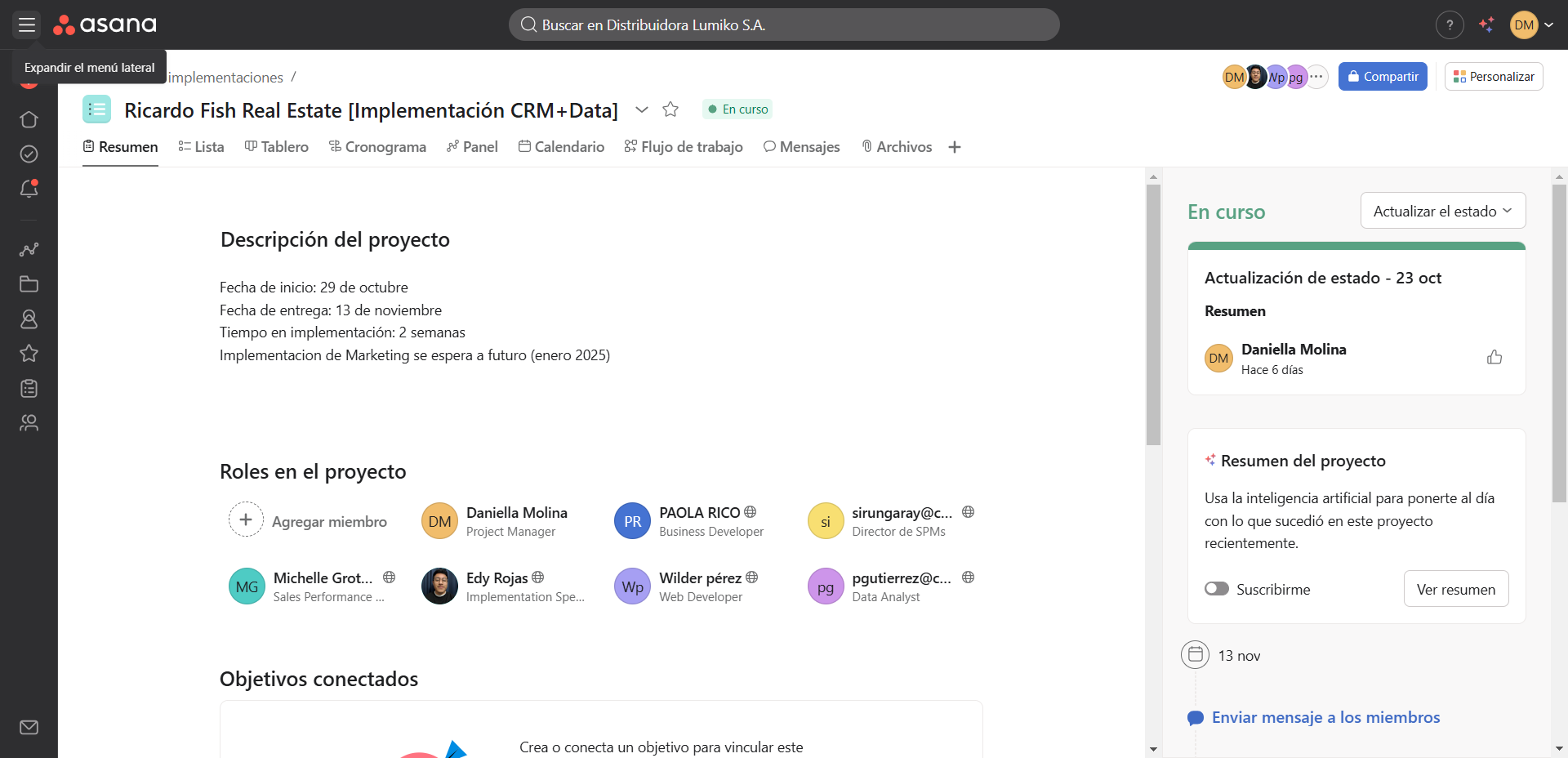Click the globe icon beside Edy Rojas
The width and height of the screenshot is (1568, 758).
(538, 577)
